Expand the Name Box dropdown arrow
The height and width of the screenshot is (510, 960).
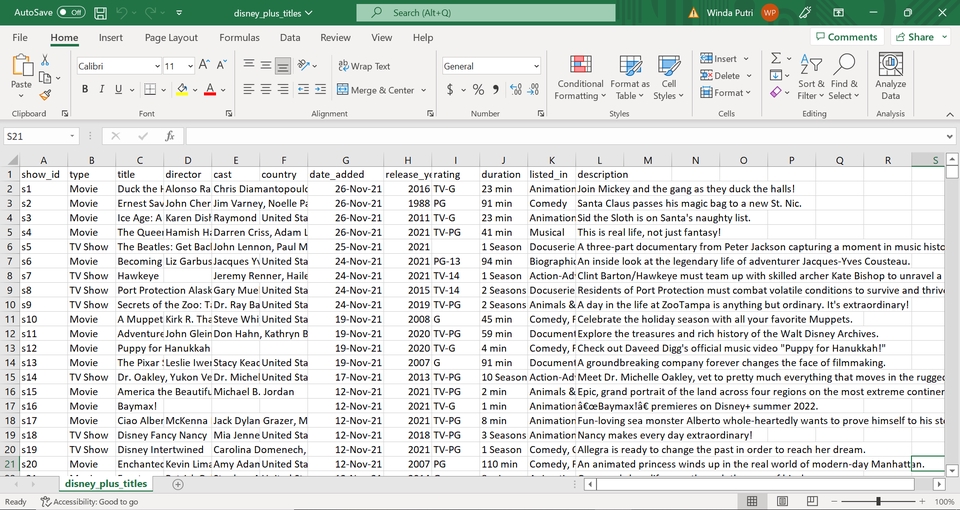pyautogui.click(x=72, y=136)
